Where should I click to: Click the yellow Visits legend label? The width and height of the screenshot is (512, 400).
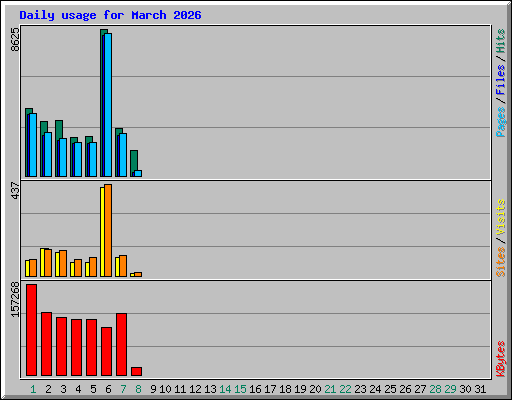click(500, 217)
